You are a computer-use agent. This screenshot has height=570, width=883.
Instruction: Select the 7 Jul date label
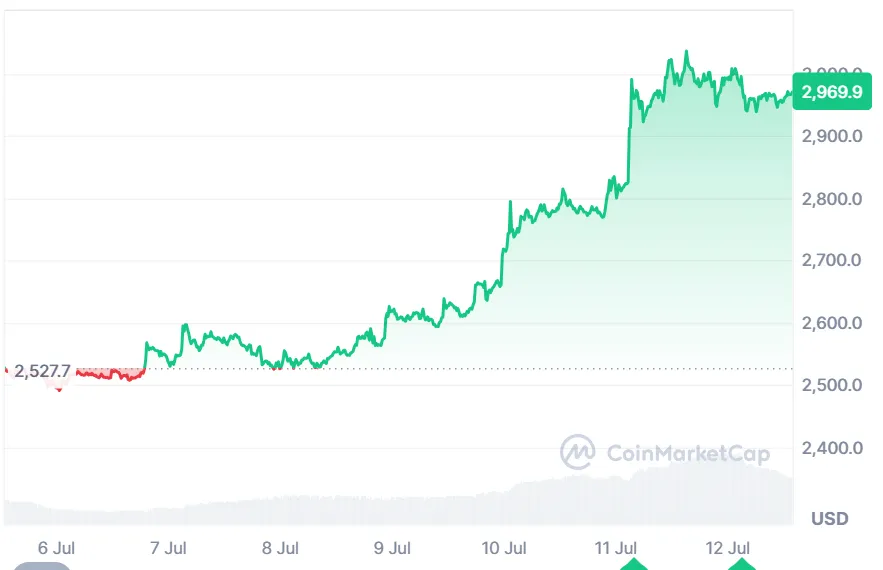(x=168, y=548)
